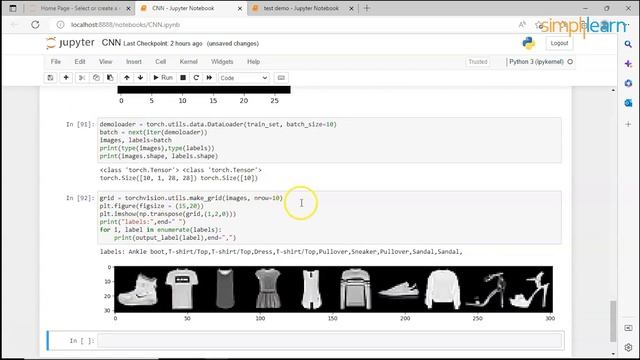Open the Edit menu

[x=80, y=62]
